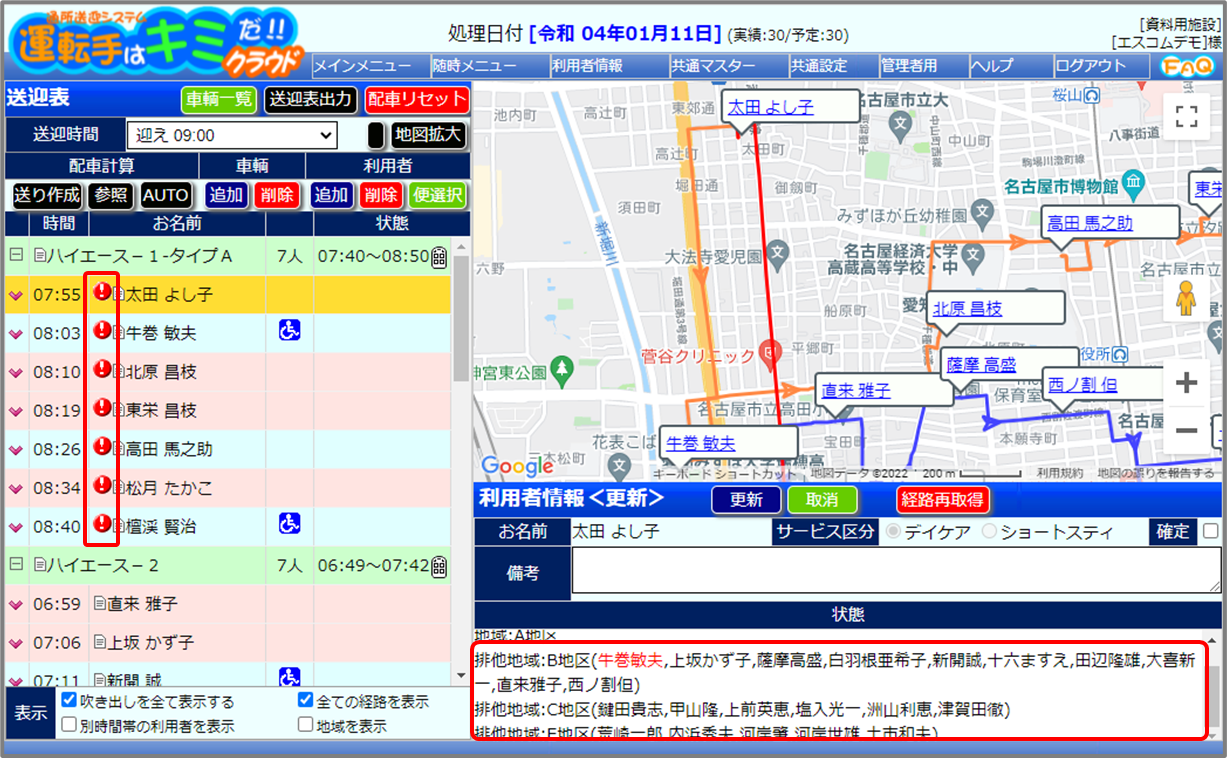Open the FAQ icon in the header

point(1188,66)
